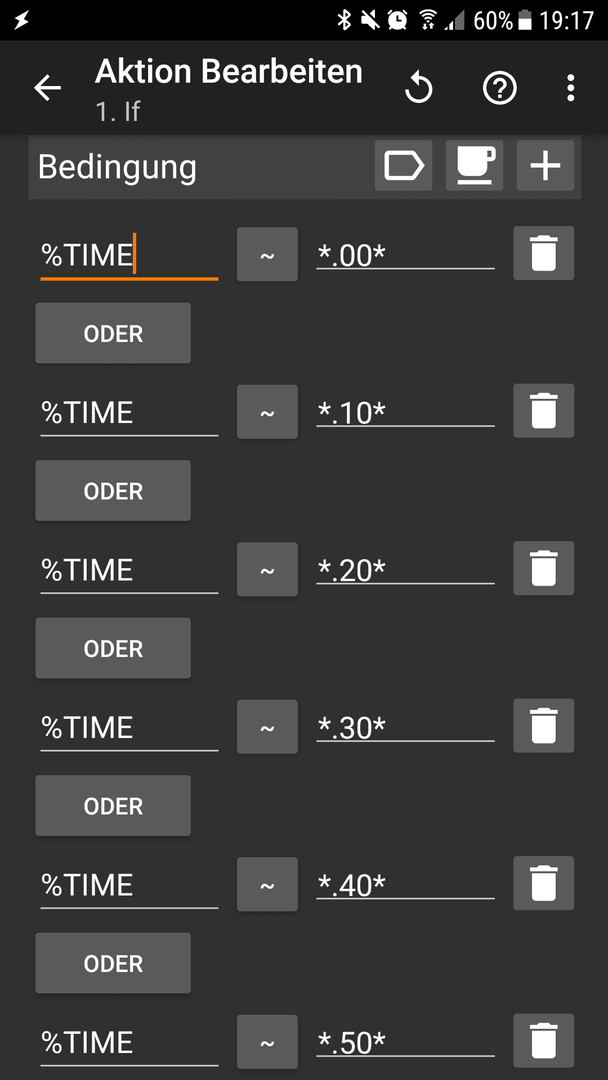Toggle the ODER button below *.00* condition
Viewport: 608px width, 1080px height.
pos(113,333)
